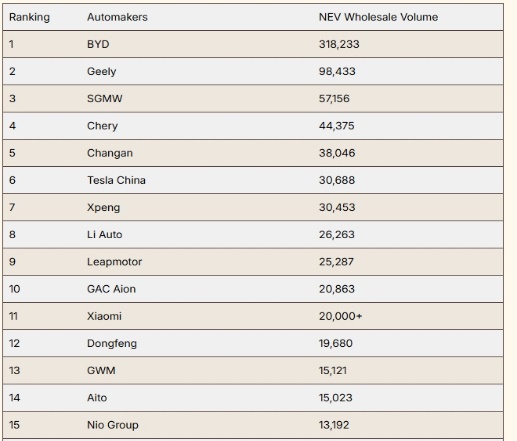Click GWM's volume 15,121
The image size is (517, 441).
point(333,371)
